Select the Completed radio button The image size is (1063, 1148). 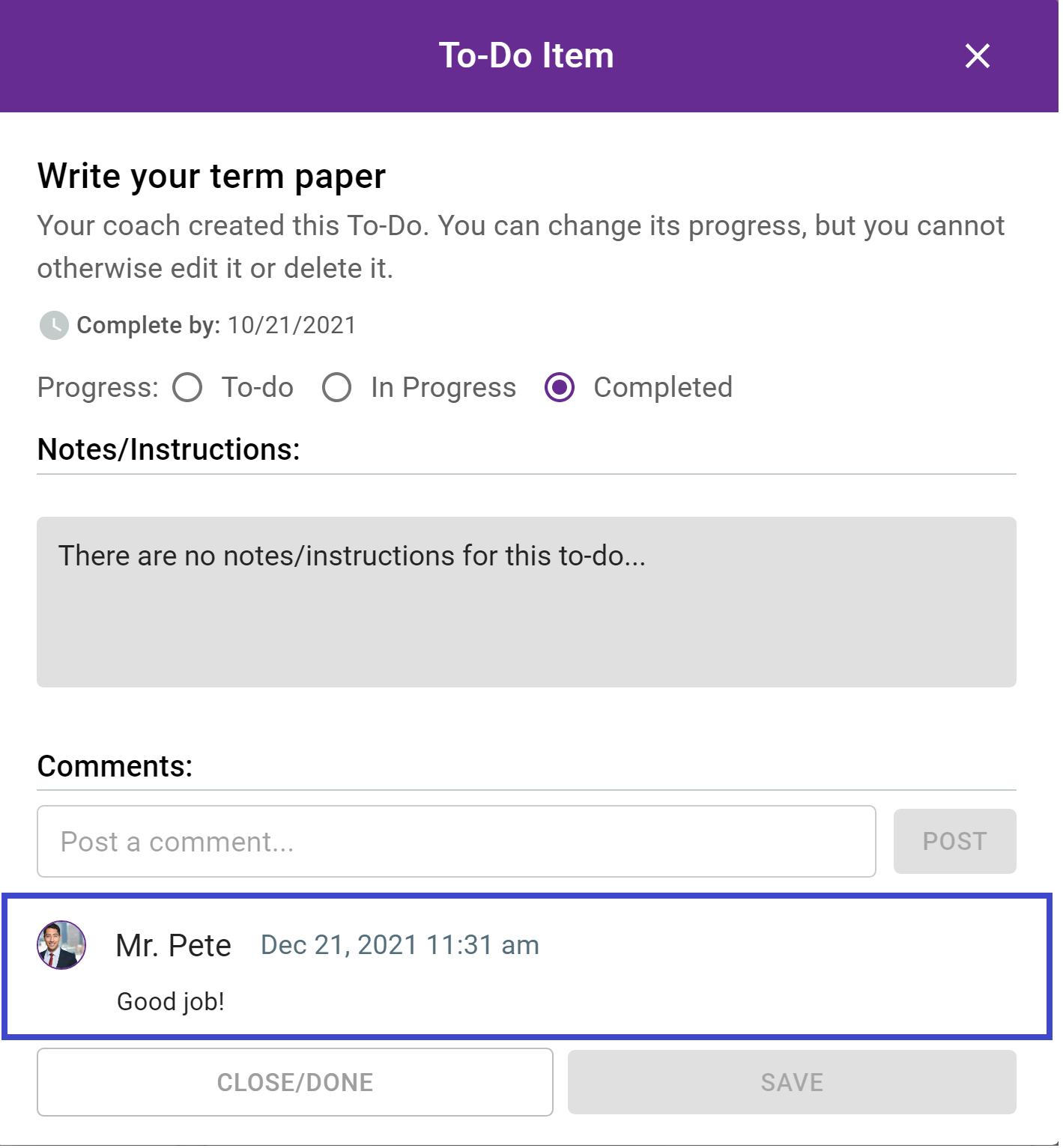(561, 389)
